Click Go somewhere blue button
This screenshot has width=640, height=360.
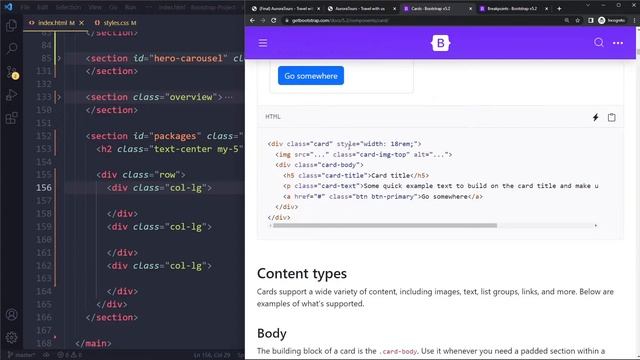point(311,76)
